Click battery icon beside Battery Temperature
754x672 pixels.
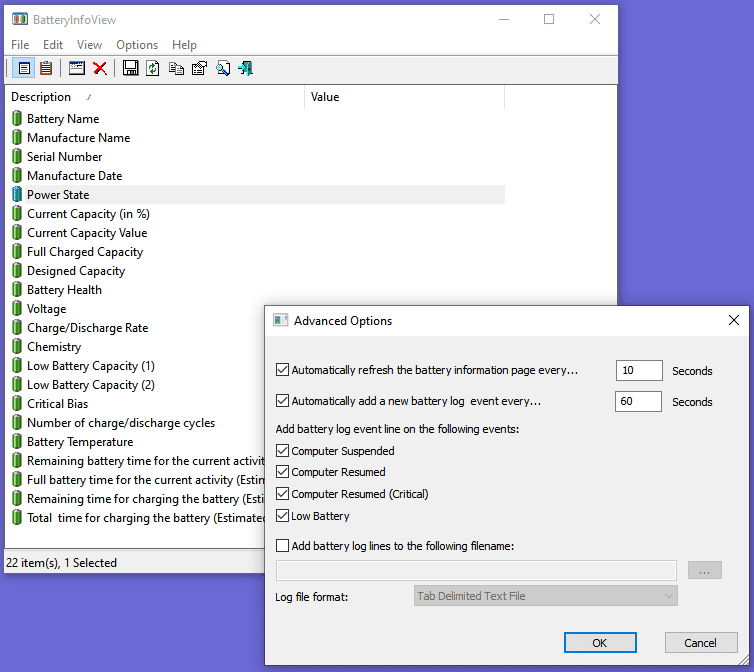[17, 442]
